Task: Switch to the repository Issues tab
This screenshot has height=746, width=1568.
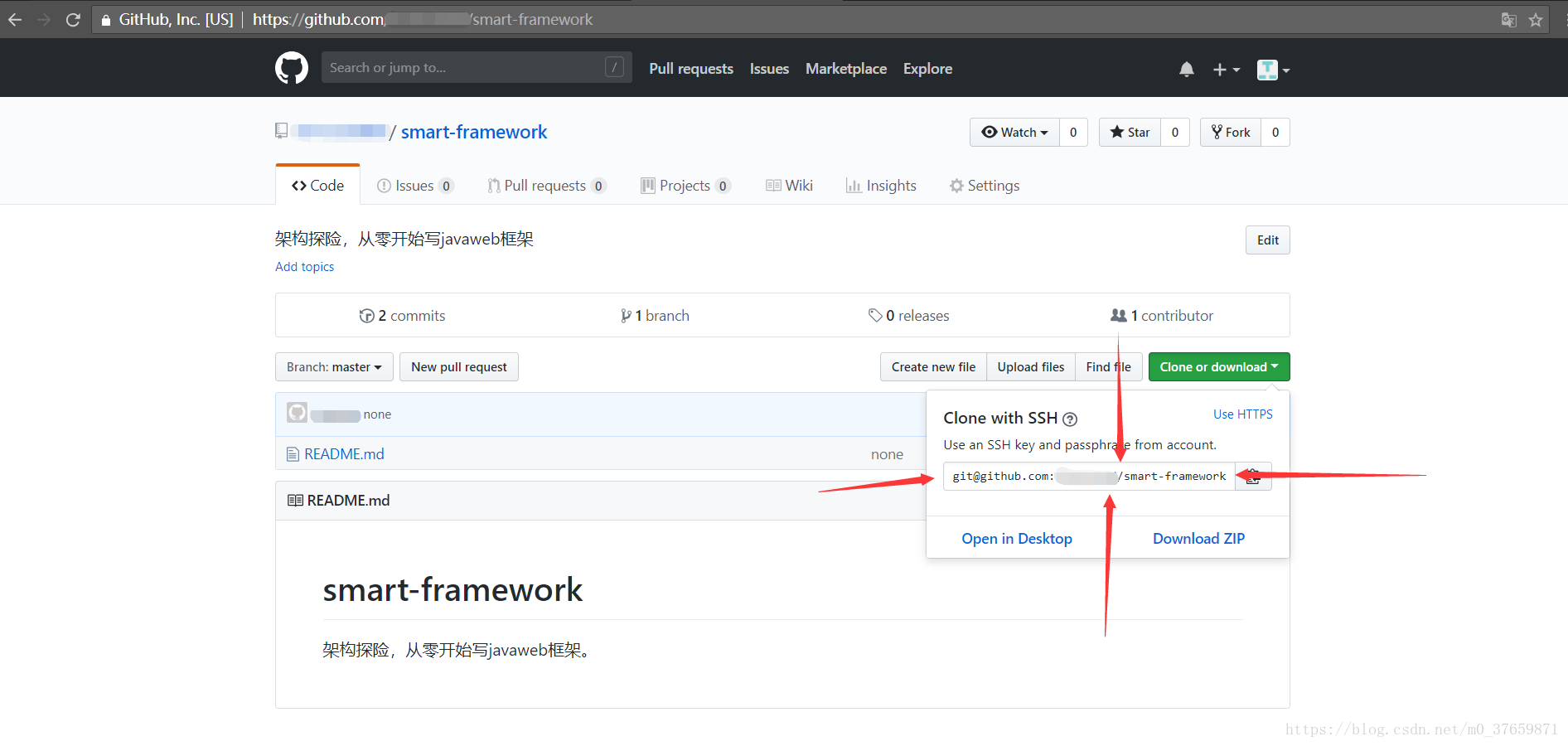Action: pos(415,186)
